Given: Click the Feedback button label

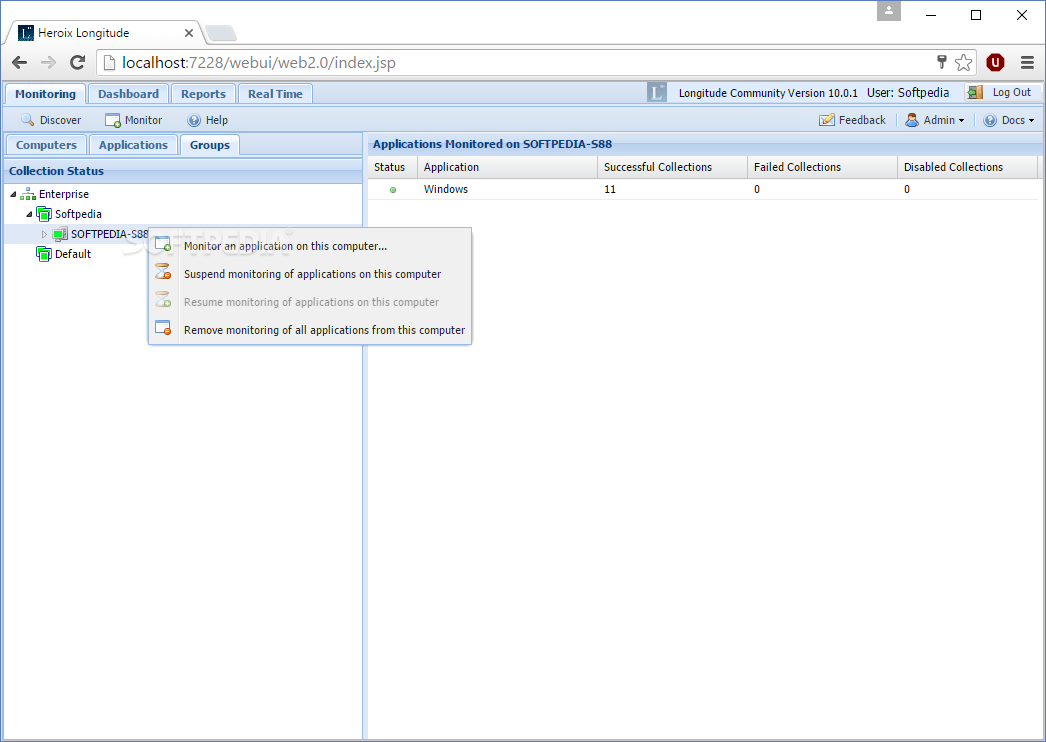Looking at the screenshot, I should tap(862, 120).
